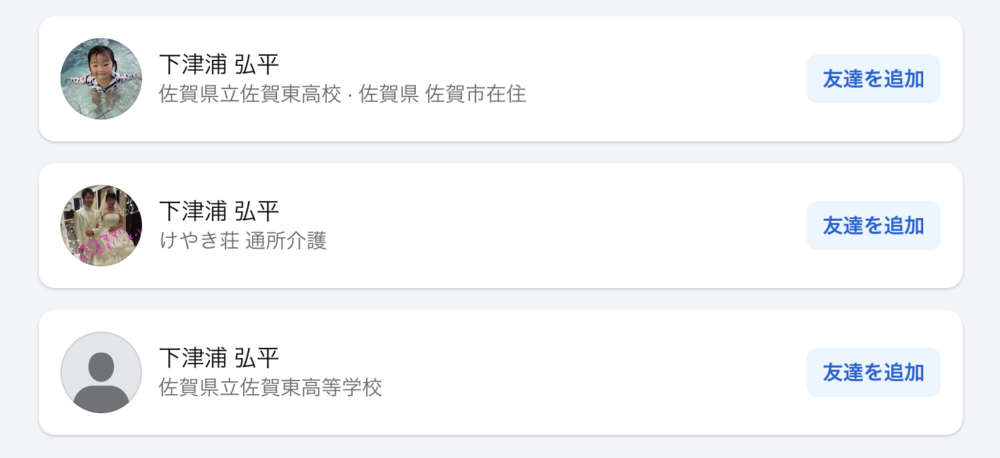Screen dimensions: 1000x458
Task: Open 下津浦 弘平 name above 佐賀市在住 line
Action: (219, 64)
